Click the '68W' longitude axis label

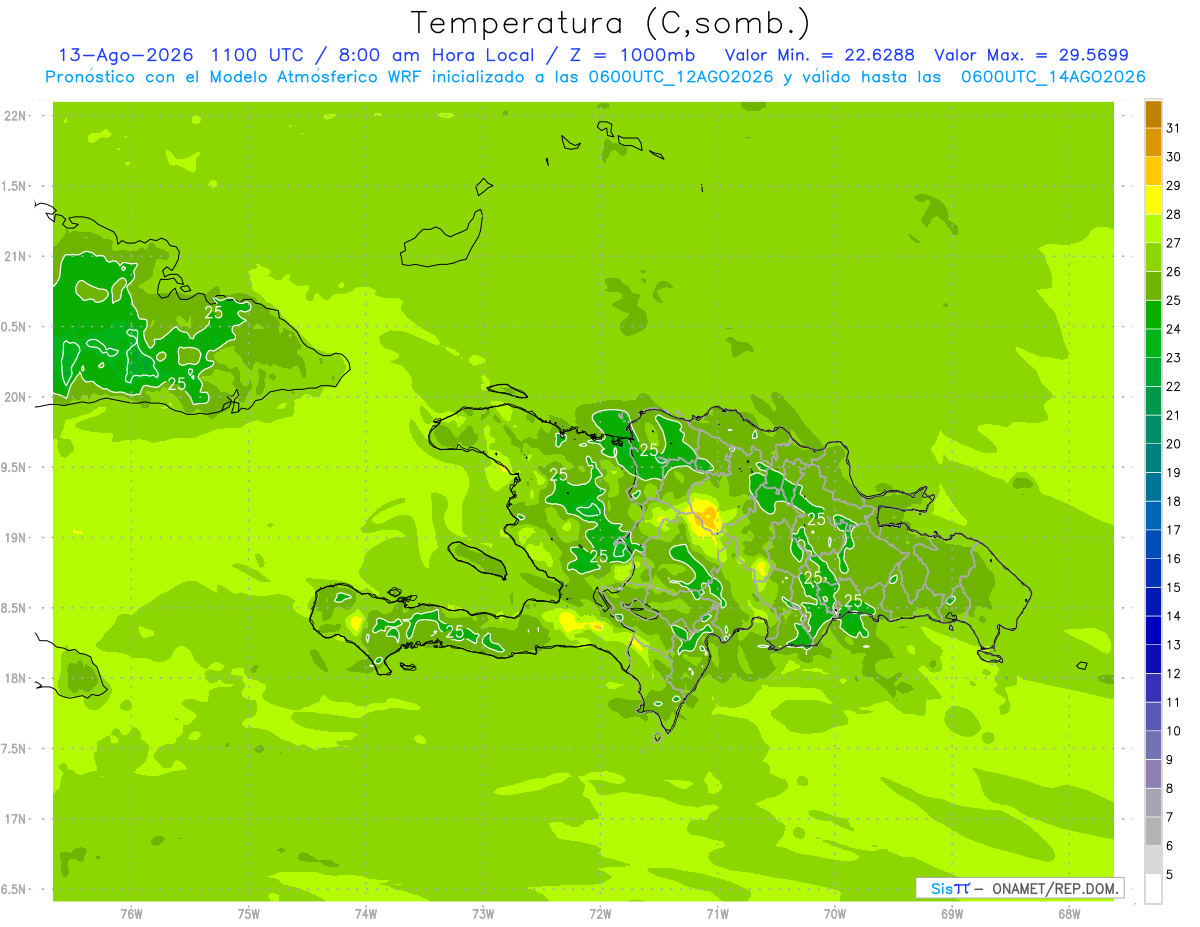(1069, 914)
